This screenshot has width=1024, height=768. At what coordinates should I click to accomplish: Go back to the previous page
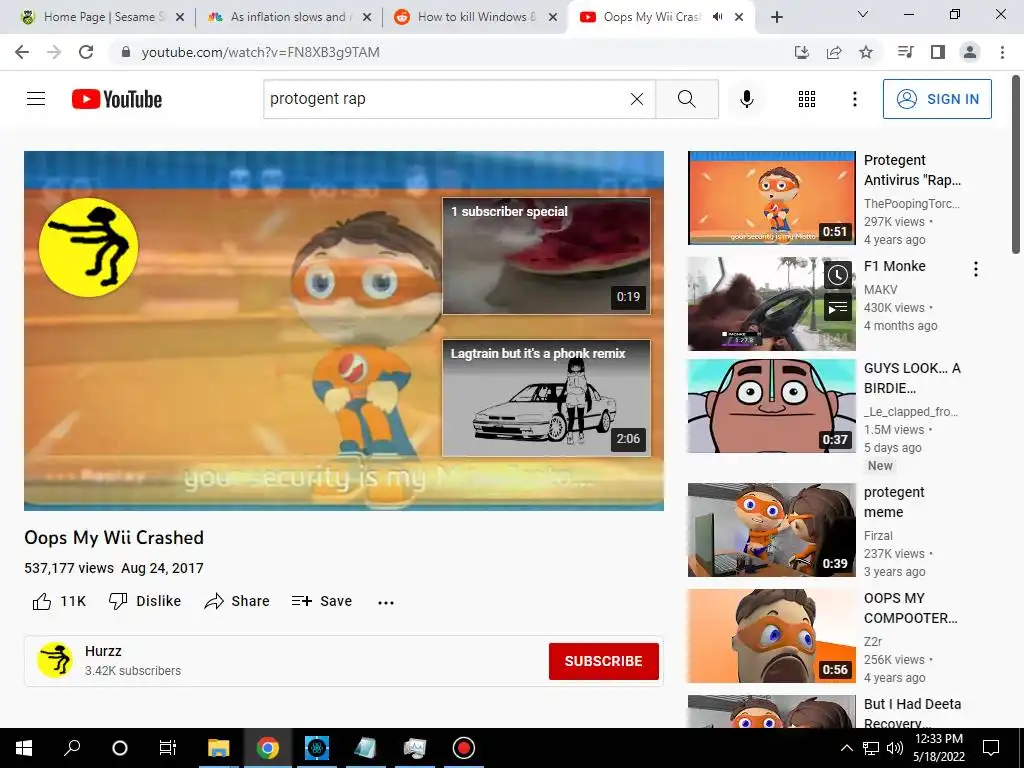tap(22, 52)
